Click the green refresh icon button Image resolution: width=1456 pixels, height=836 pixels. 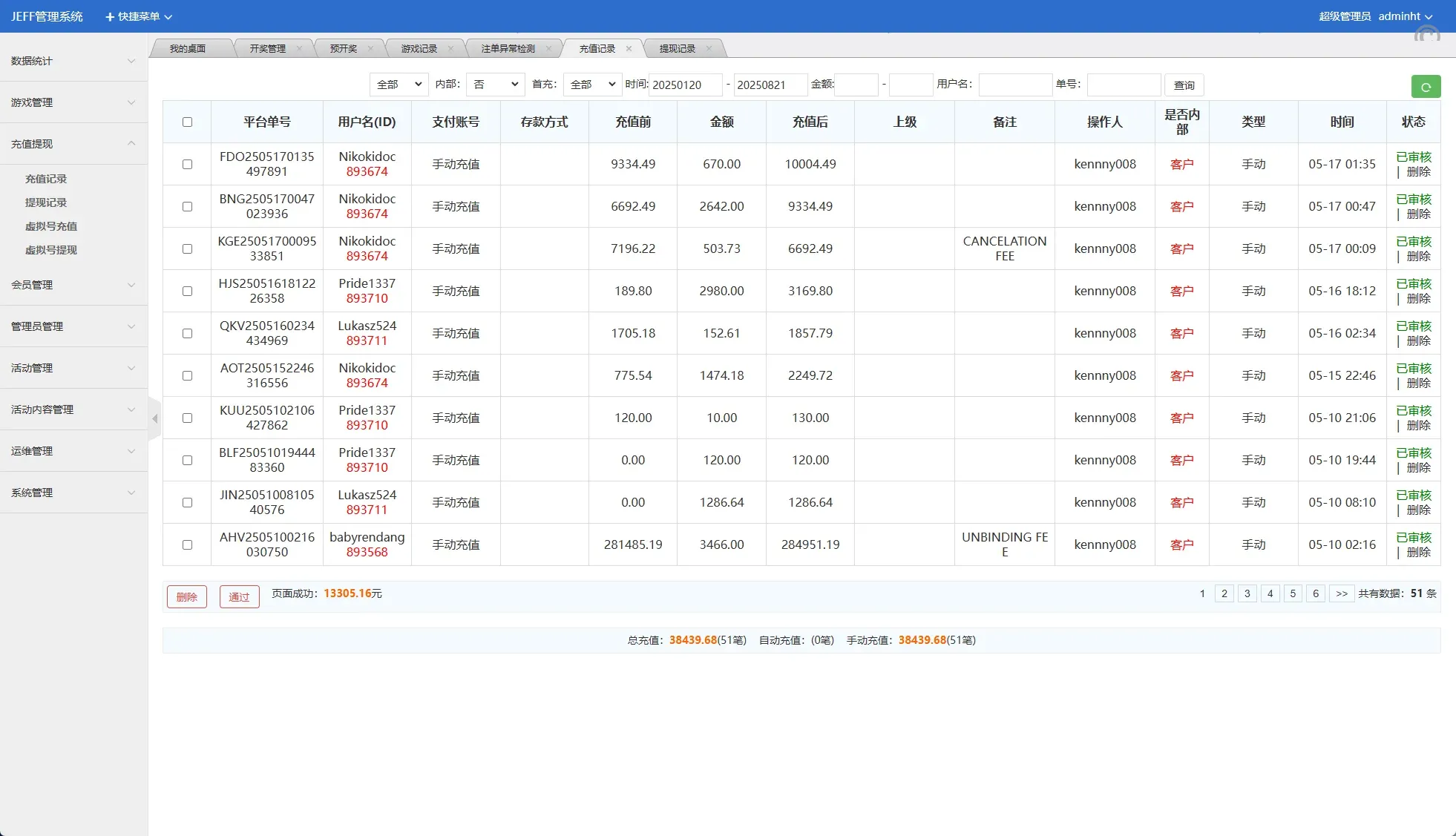point(1425,87)
